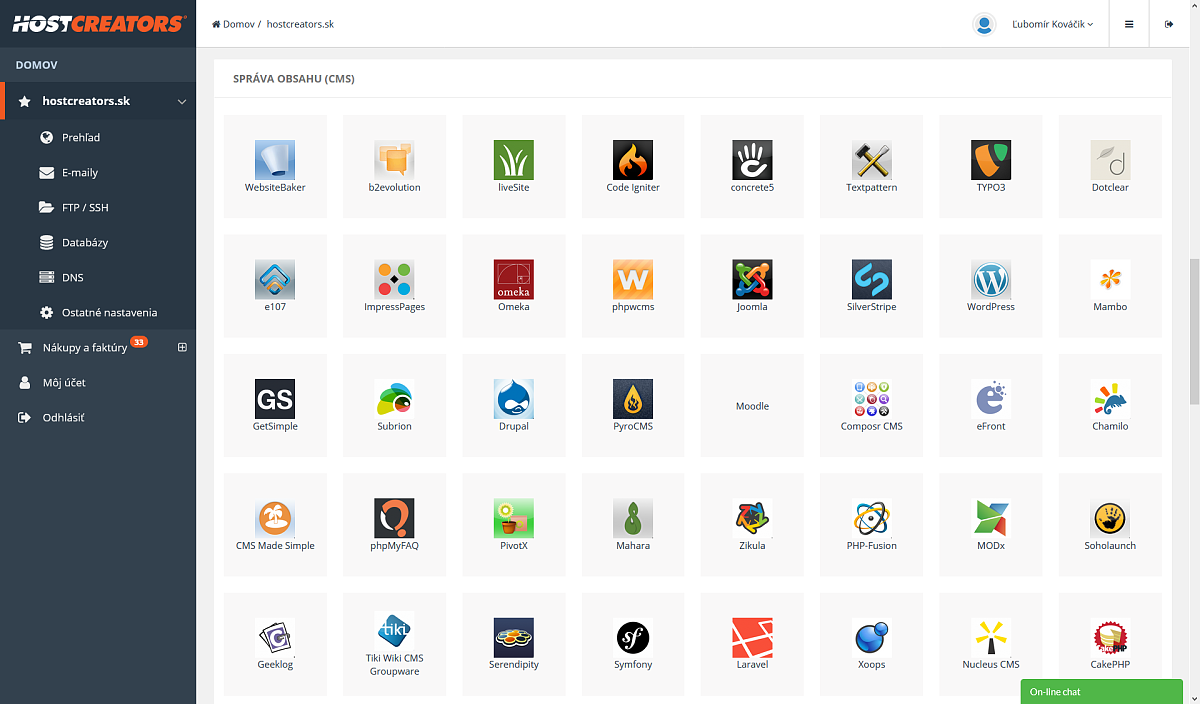Click the HostCreators logo
The width and height of the screenshot is (1200, 704).
pos(98,24)
